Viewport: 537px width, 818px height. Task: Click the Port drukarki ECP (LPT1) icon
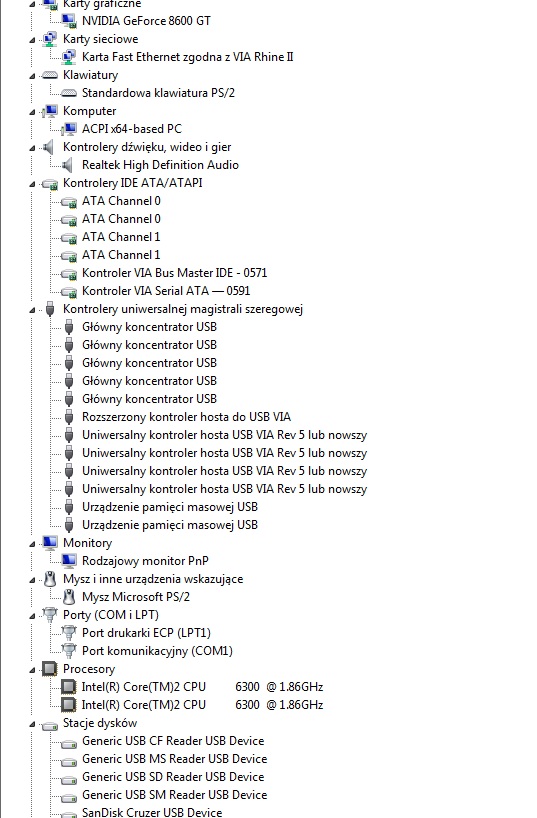click(x=69, y=633)
